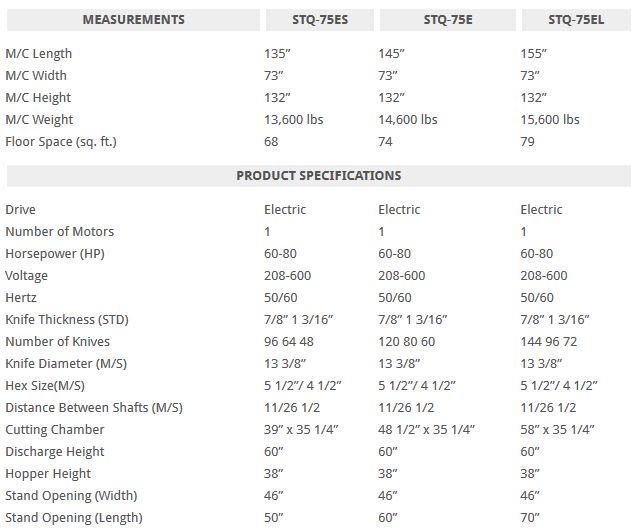Select the Number of Knives label
636x531 pixels.
[x=58, y=342]
